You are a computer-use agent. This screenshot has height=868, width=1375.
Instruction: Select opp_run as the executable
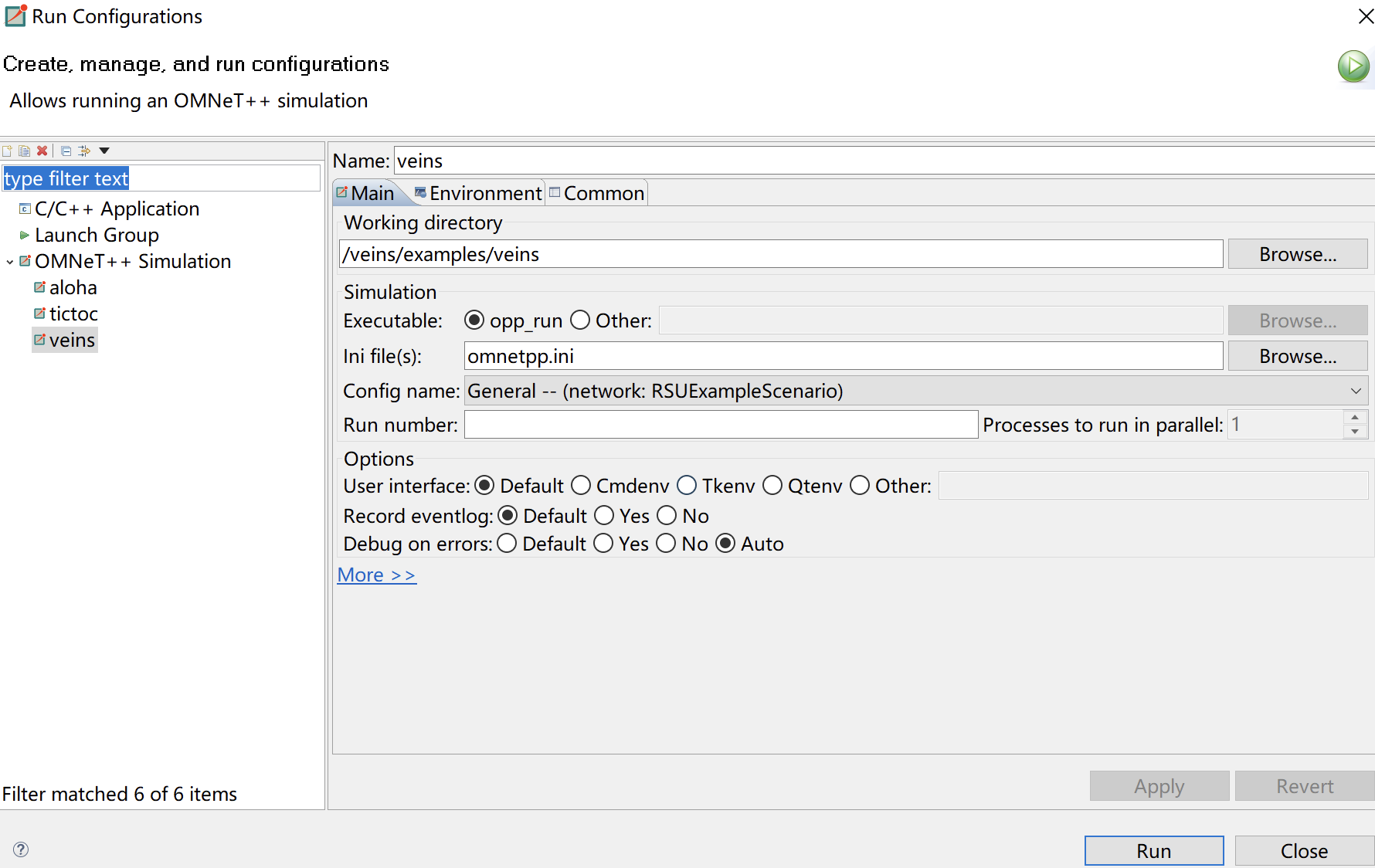pyautogui.click(x=474, y=320)
